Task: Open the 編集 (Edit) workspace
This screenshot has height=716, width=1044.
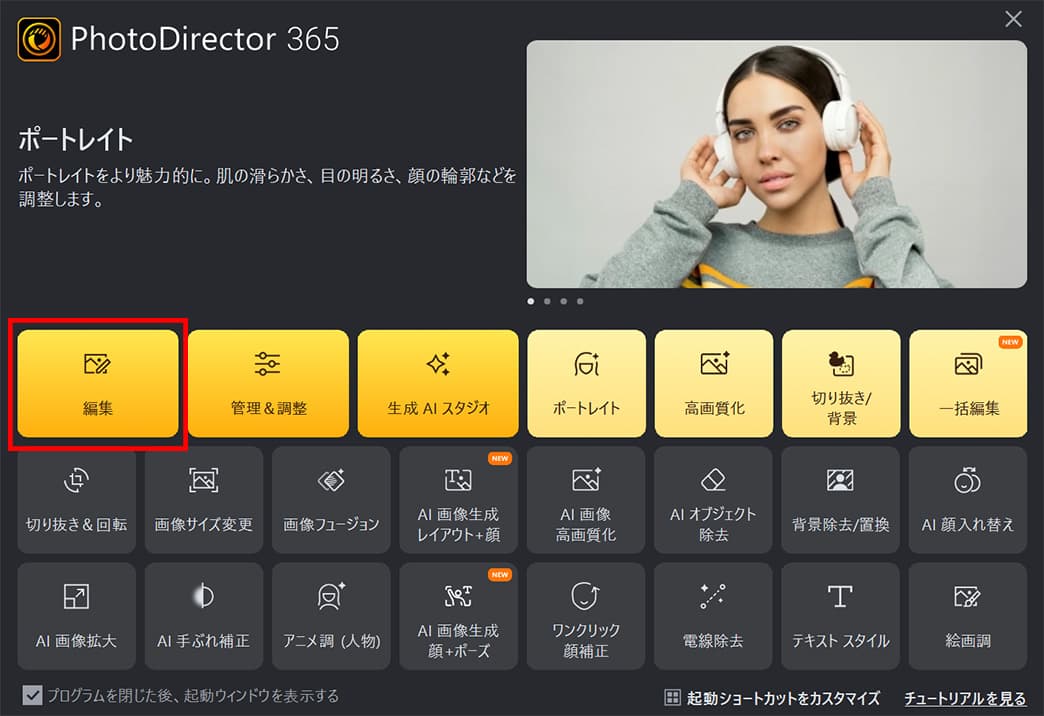Action: coord(97,383)
